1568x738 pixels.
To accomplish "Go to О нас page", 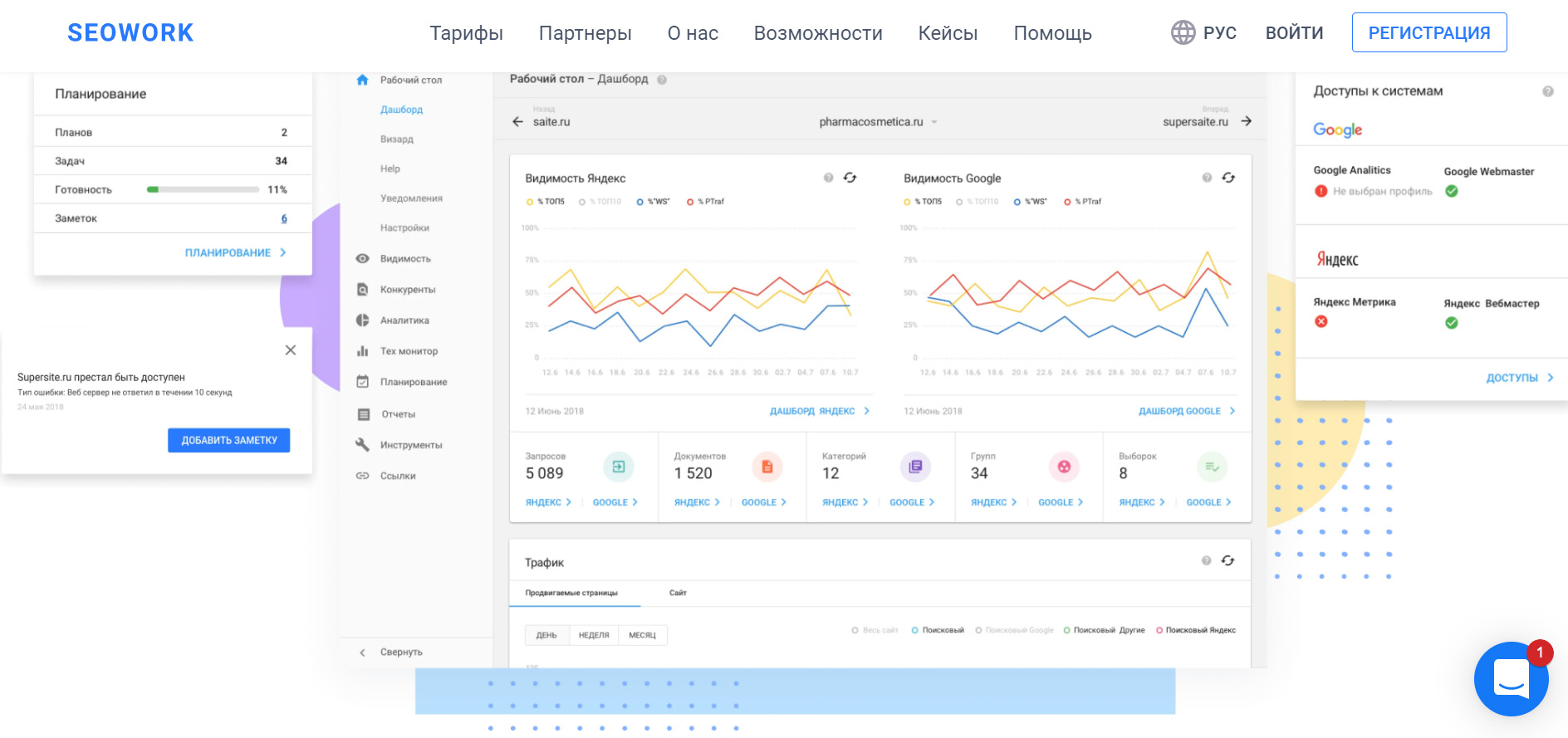I will [693, 33].
